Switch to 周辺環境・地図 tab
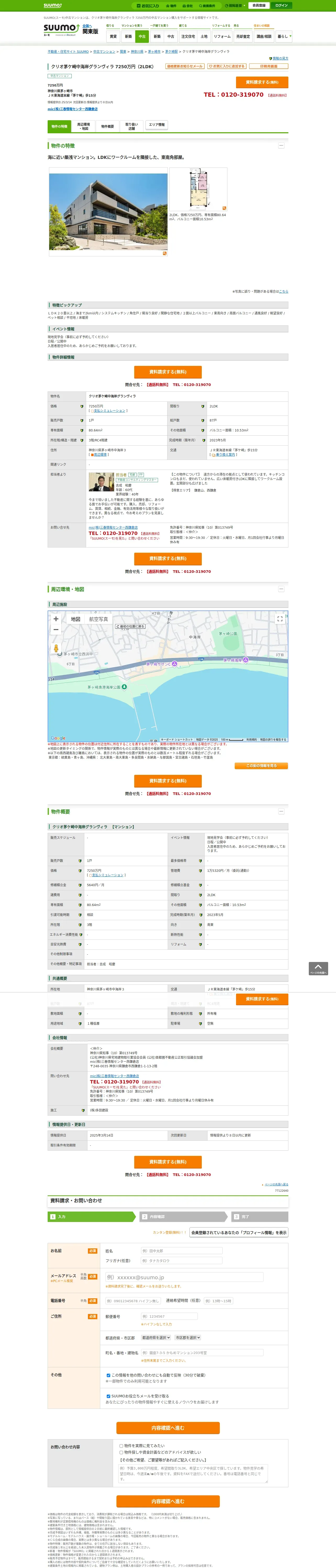 pyautogui.click(x=83, y=126)
